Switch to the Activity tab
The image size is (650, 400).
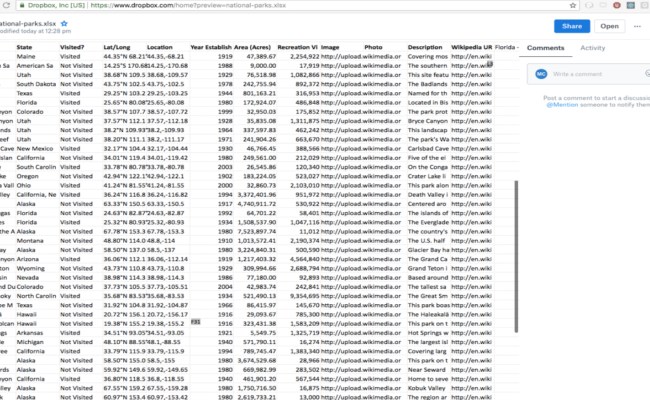tap(592, 48)
